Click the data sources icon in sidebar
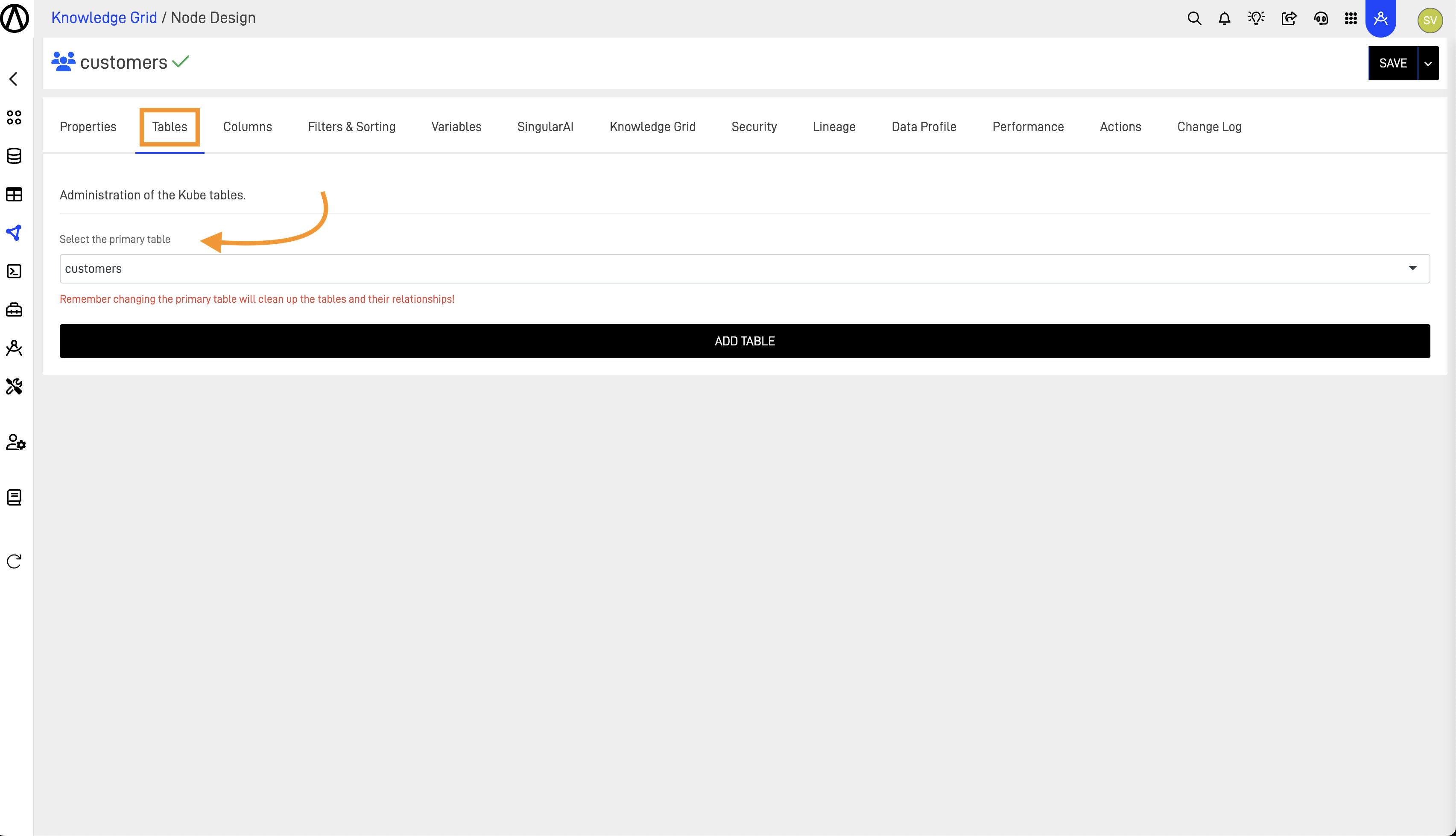Viewport: 1456px width, 836px height. coord(15,156)
